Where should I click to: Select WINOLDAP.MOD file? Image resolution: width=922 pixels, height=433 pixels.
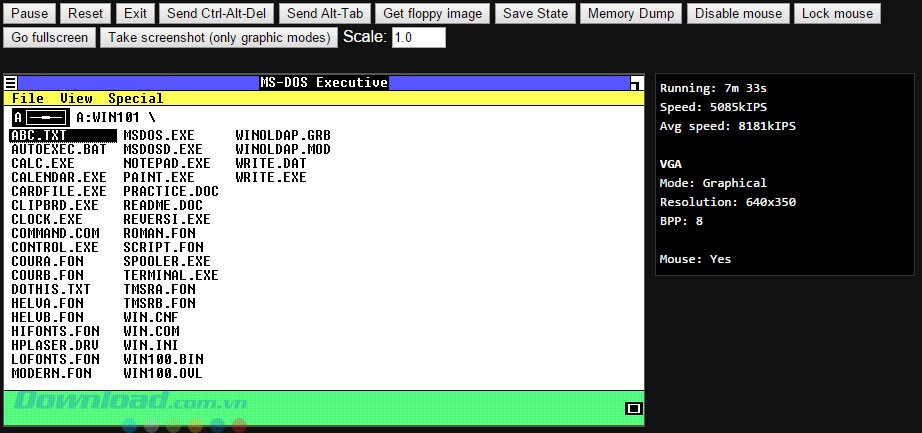(x=283, y=149)
